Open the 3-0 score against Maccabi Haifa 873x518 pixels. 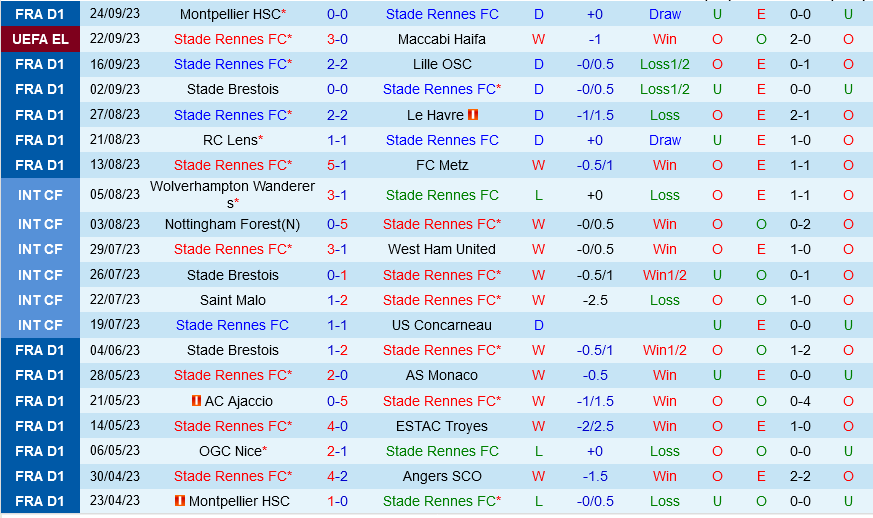337,39
